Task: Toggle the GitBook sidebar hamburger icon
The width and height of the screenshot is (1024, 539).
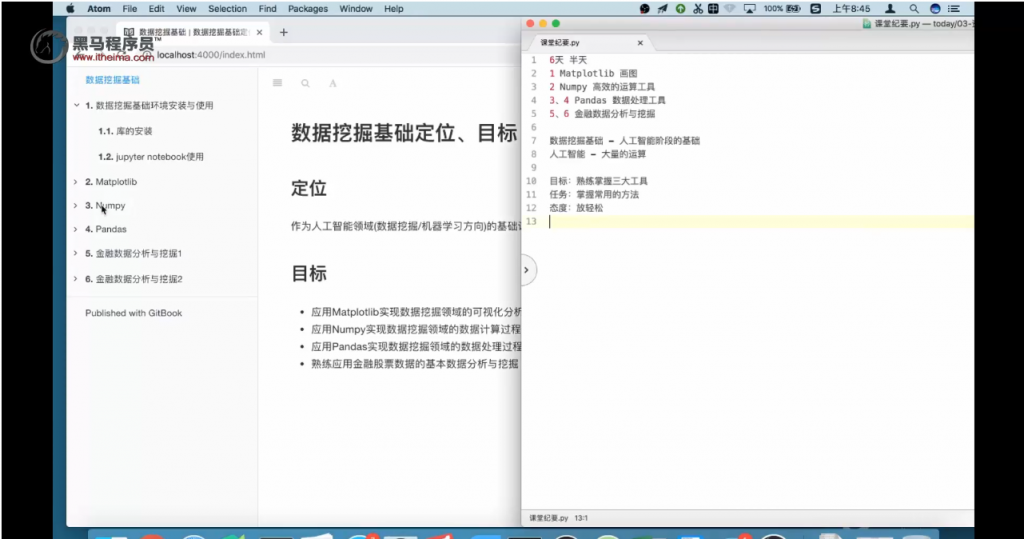Action: (277, 83)
